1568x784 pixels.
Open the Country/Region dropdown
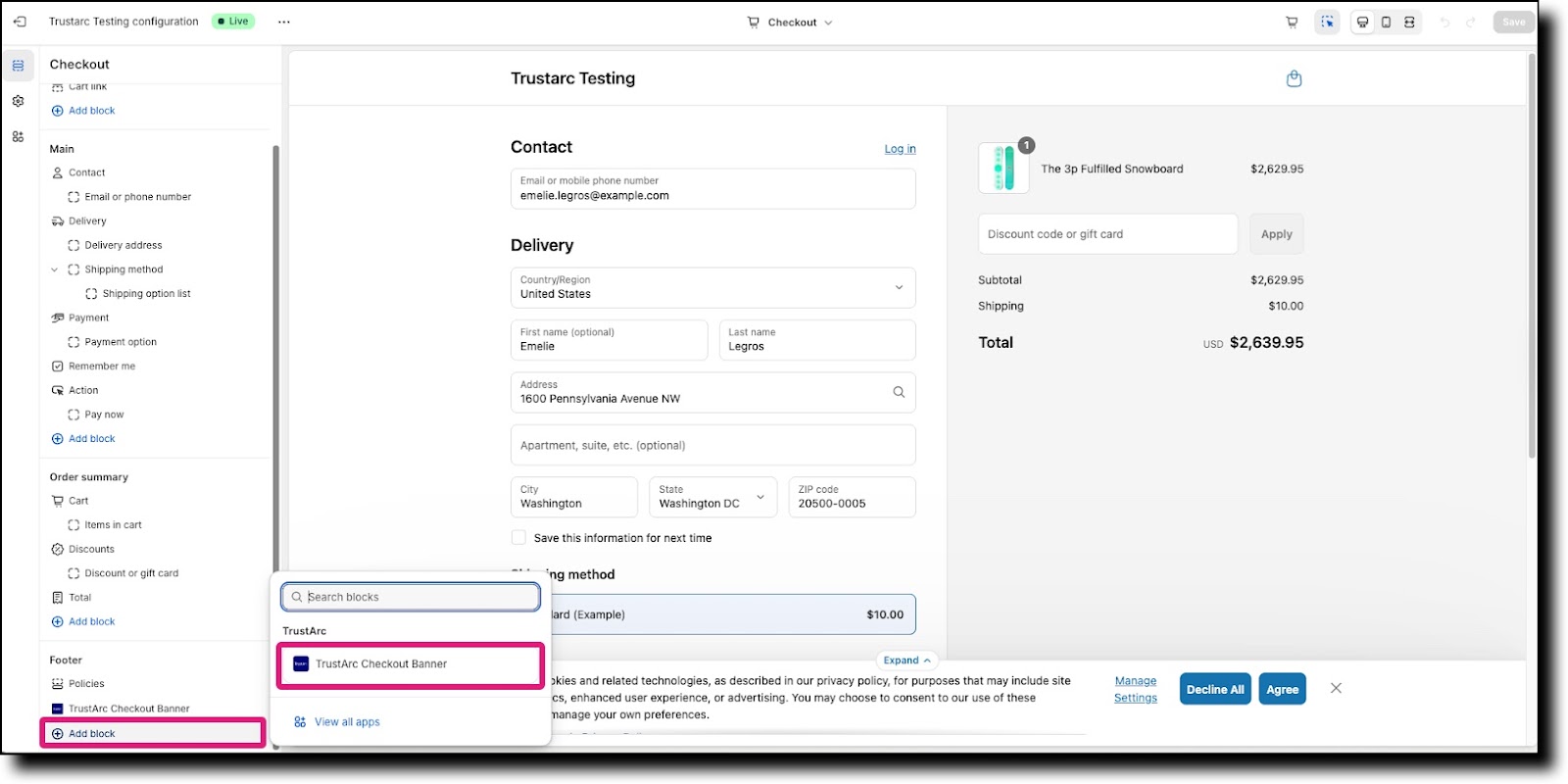[x=713, y=287]
